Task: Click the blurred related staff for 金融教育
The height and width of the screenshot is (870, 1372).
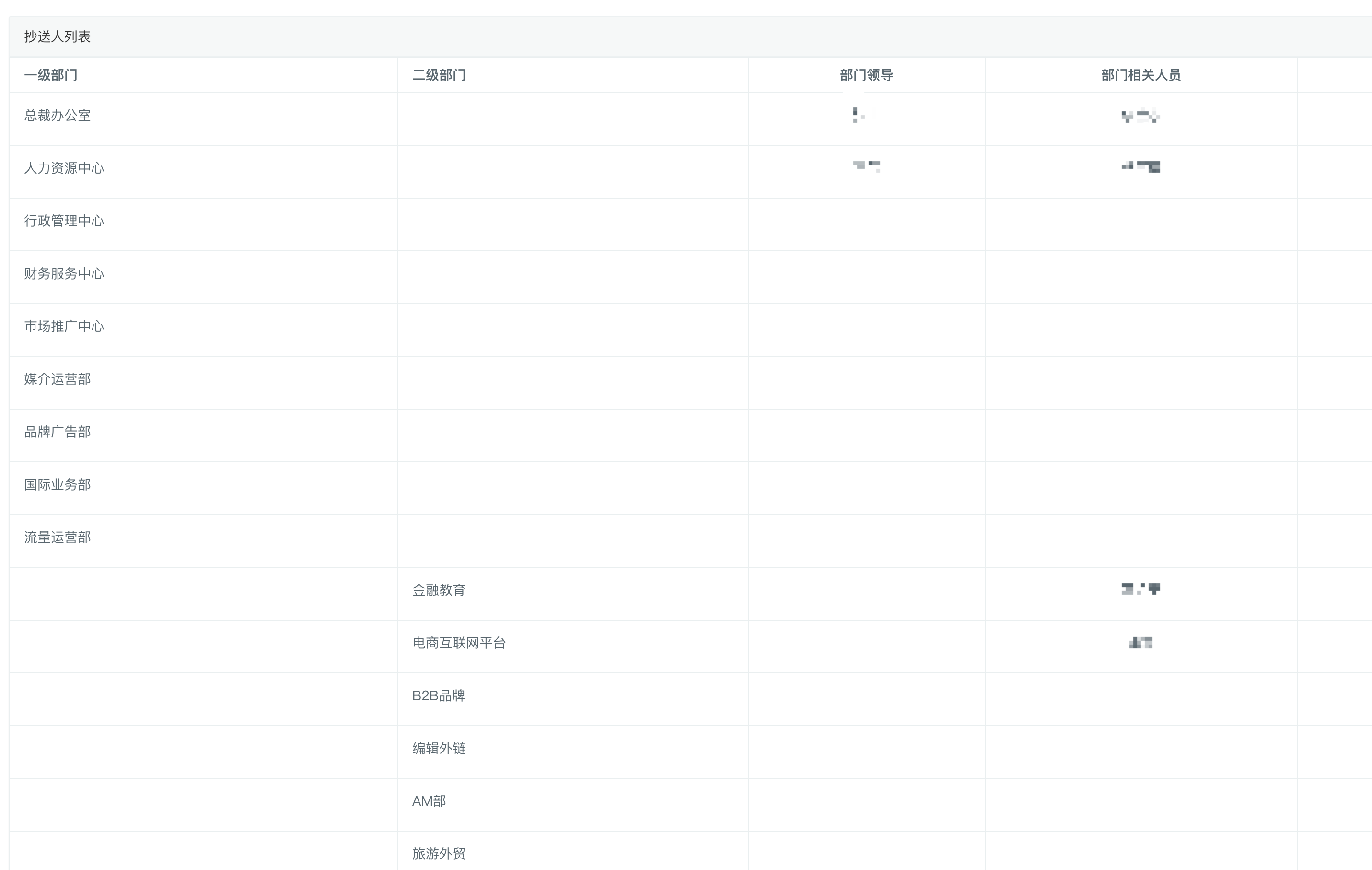Action: 1140,589
